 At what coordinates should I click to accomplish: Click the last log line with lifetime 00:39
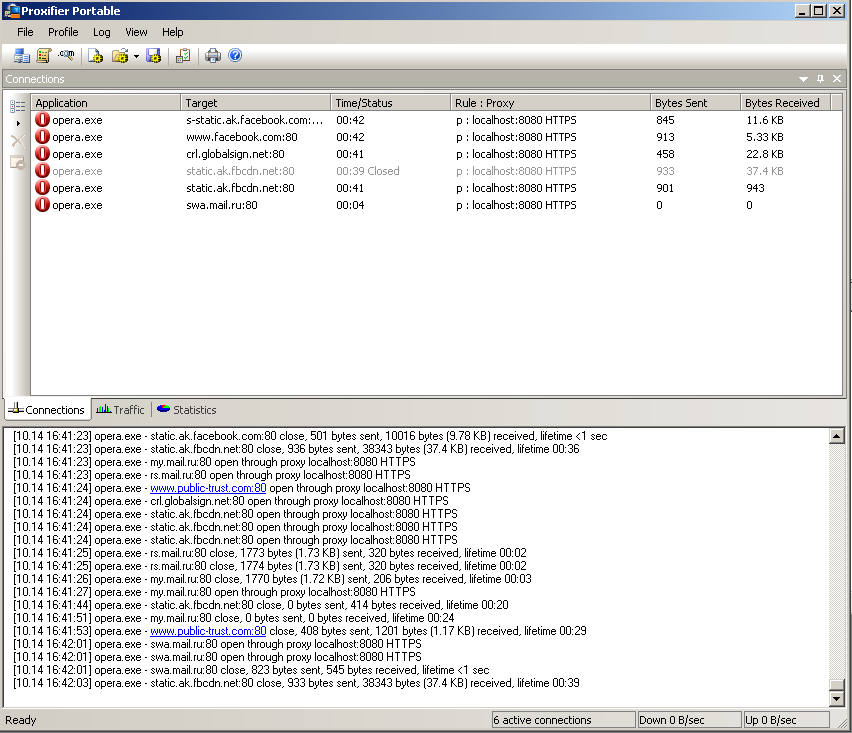click(x=296, y=683)
